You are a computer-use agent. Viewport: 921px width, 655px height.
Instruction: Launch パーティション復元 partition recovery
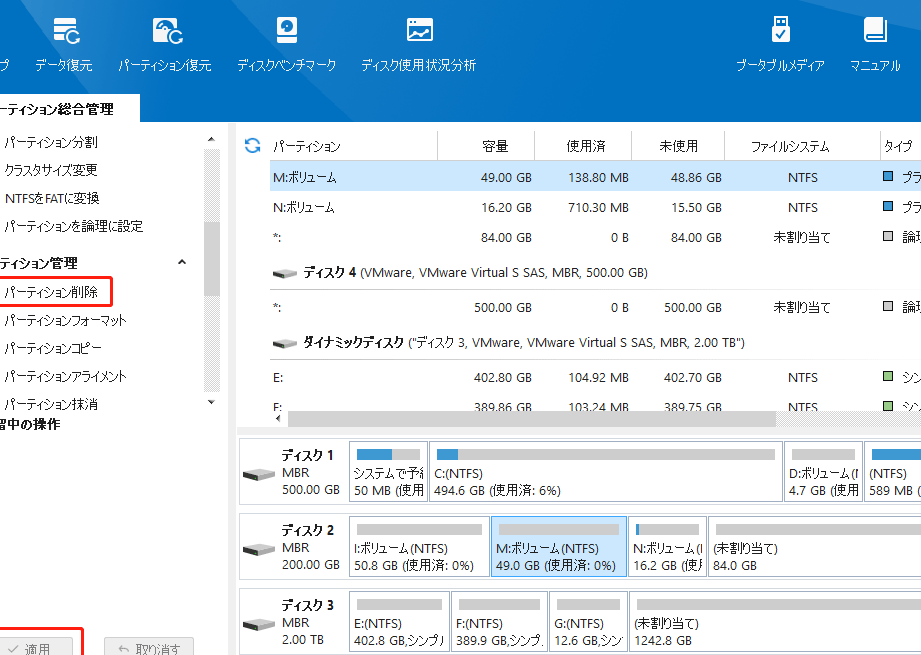click(165, 44)
